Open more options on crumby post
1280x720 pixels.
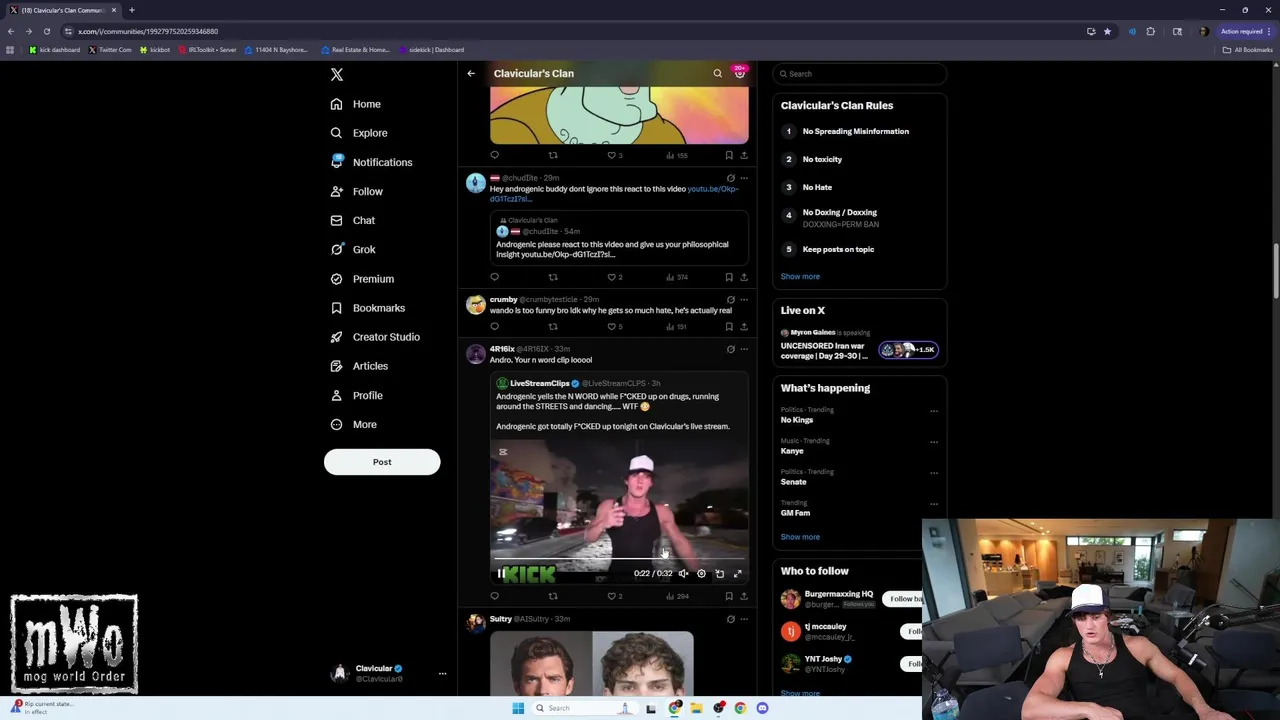click(743, 299)
